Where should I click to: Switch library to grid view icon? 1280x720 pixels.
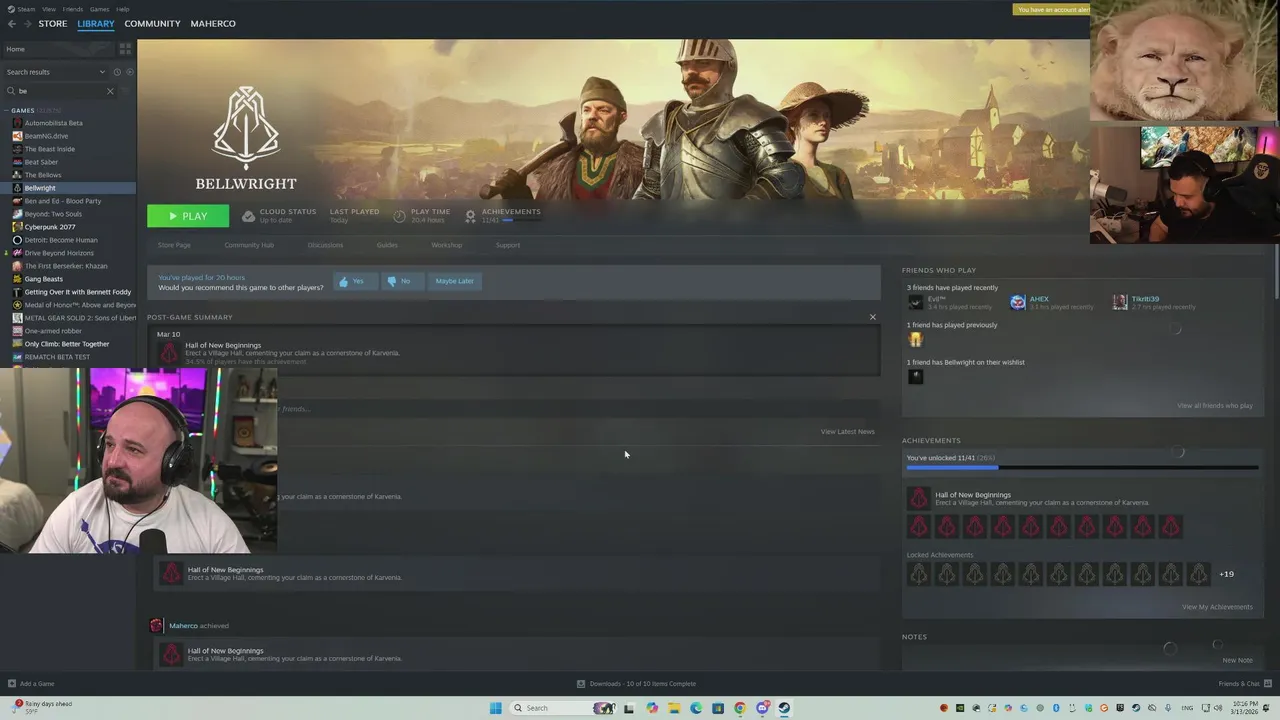(x=125, y=48)
